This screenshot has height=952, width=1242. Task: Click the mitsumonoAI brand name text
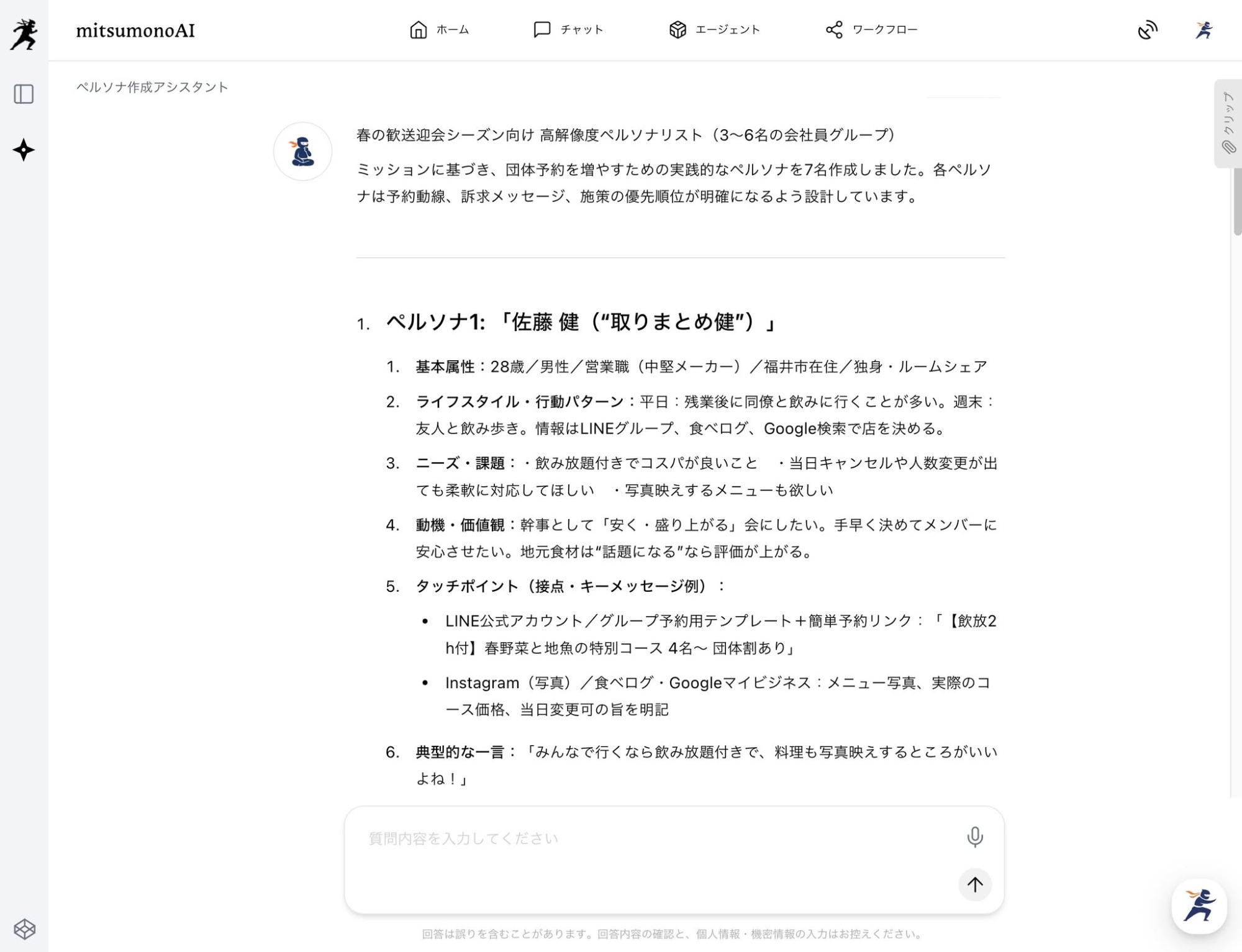point(135,30)
